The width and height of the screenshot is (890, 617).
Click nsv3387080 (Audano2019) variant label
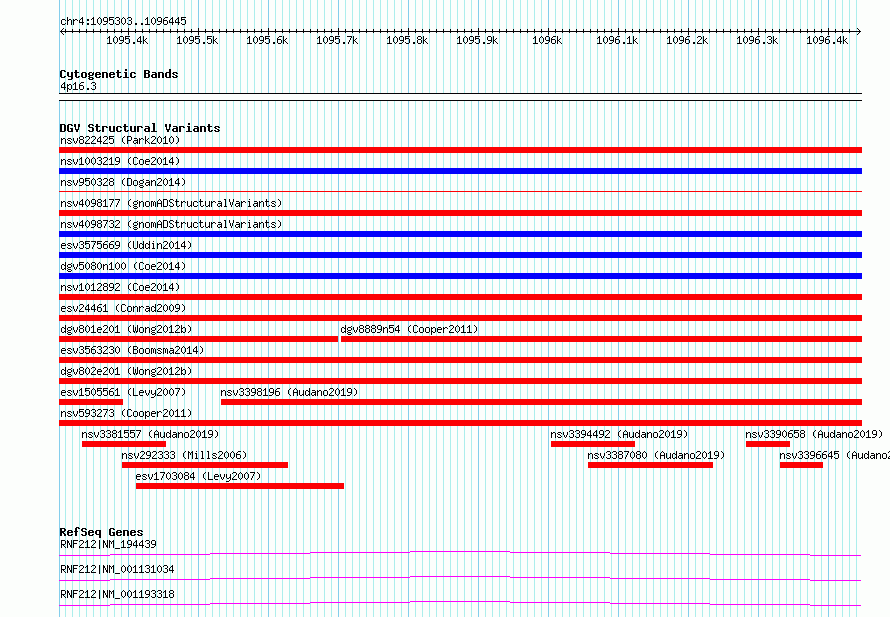(656, 455)
